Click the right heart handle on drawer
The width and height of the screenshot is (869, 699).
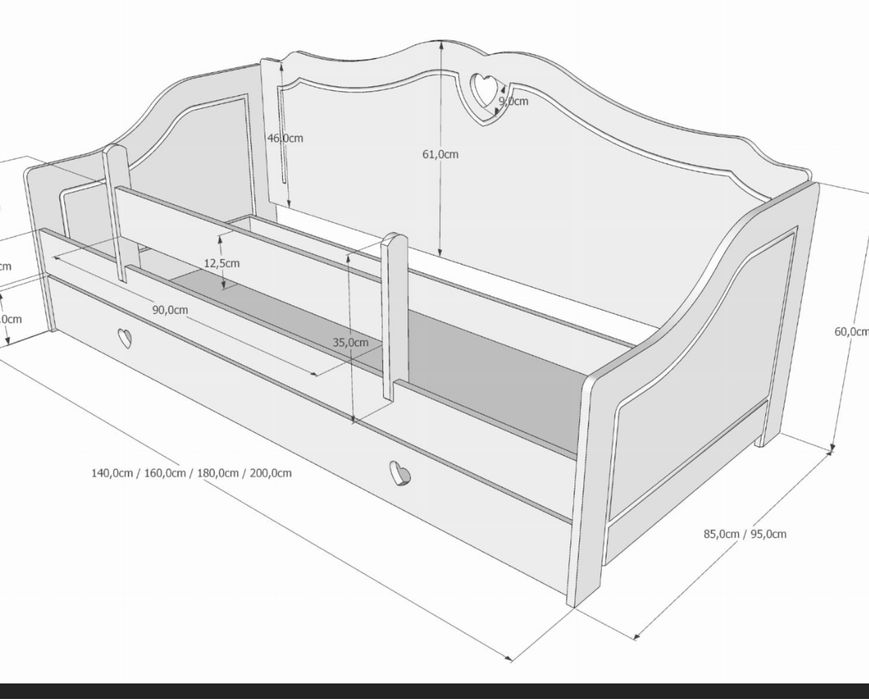tap(399, 473)
